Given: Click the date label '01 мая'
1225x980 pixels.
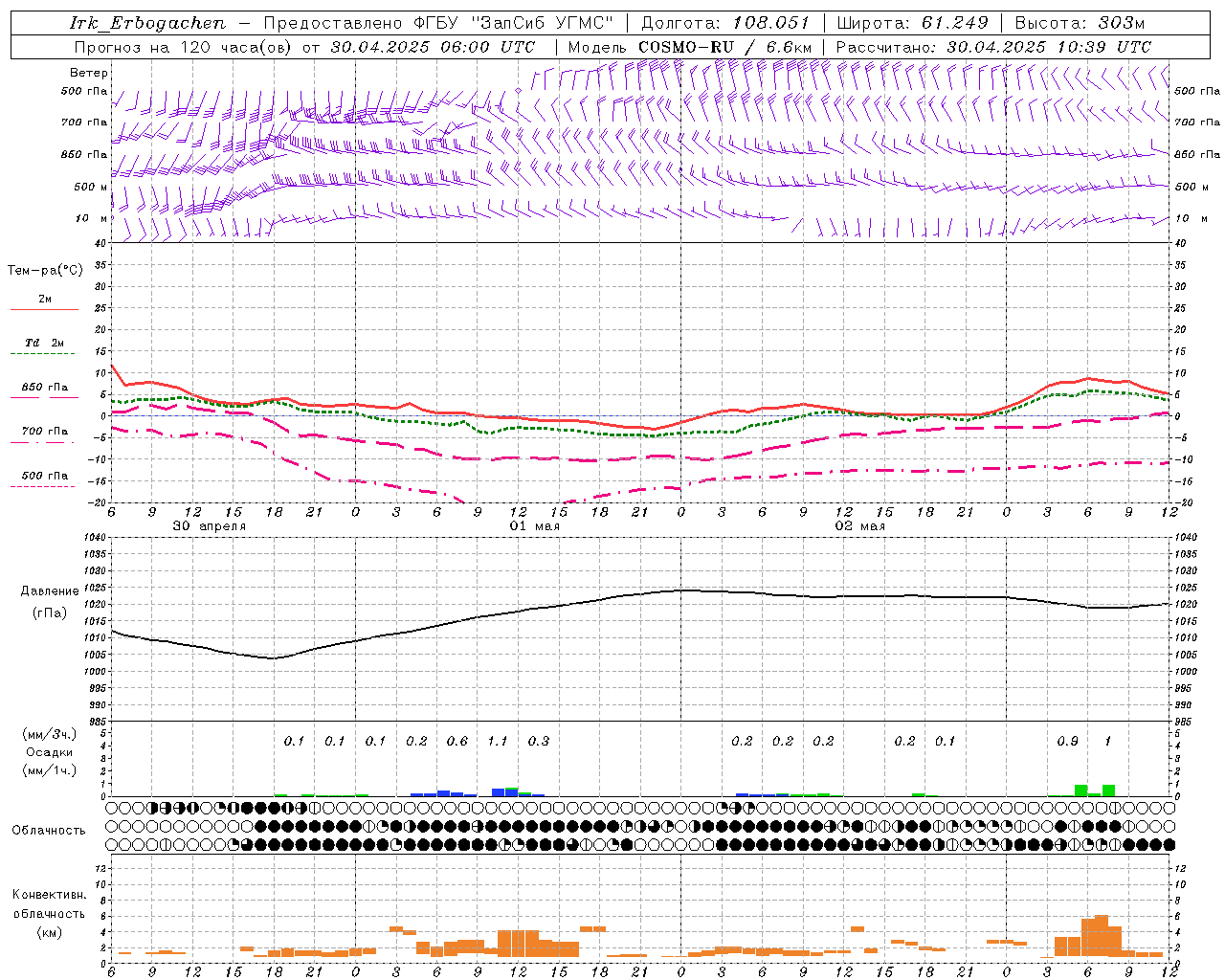Looking at the screenshot, I should tap(534, 526).
